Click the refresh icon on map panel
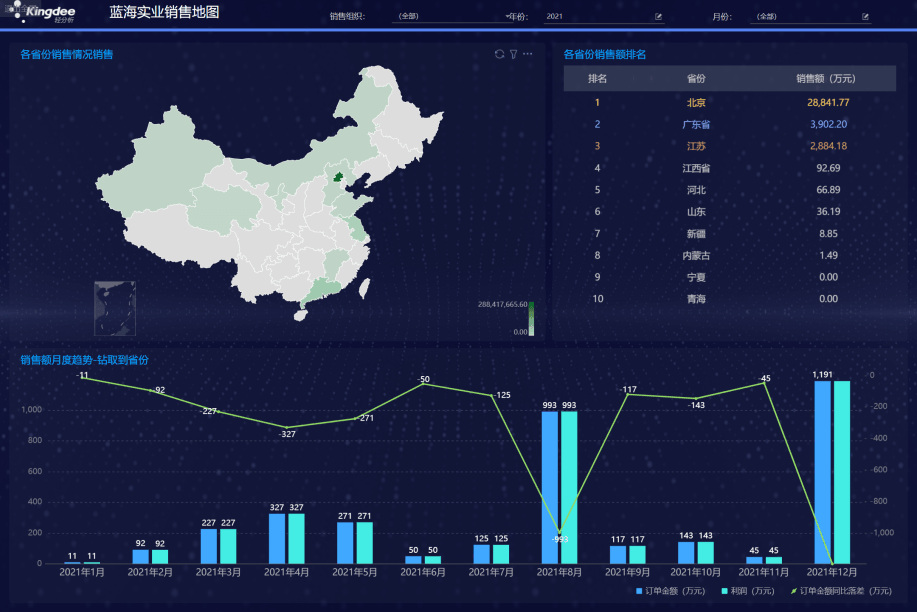The width and height of the screenshot is (917, 612). 499,54
